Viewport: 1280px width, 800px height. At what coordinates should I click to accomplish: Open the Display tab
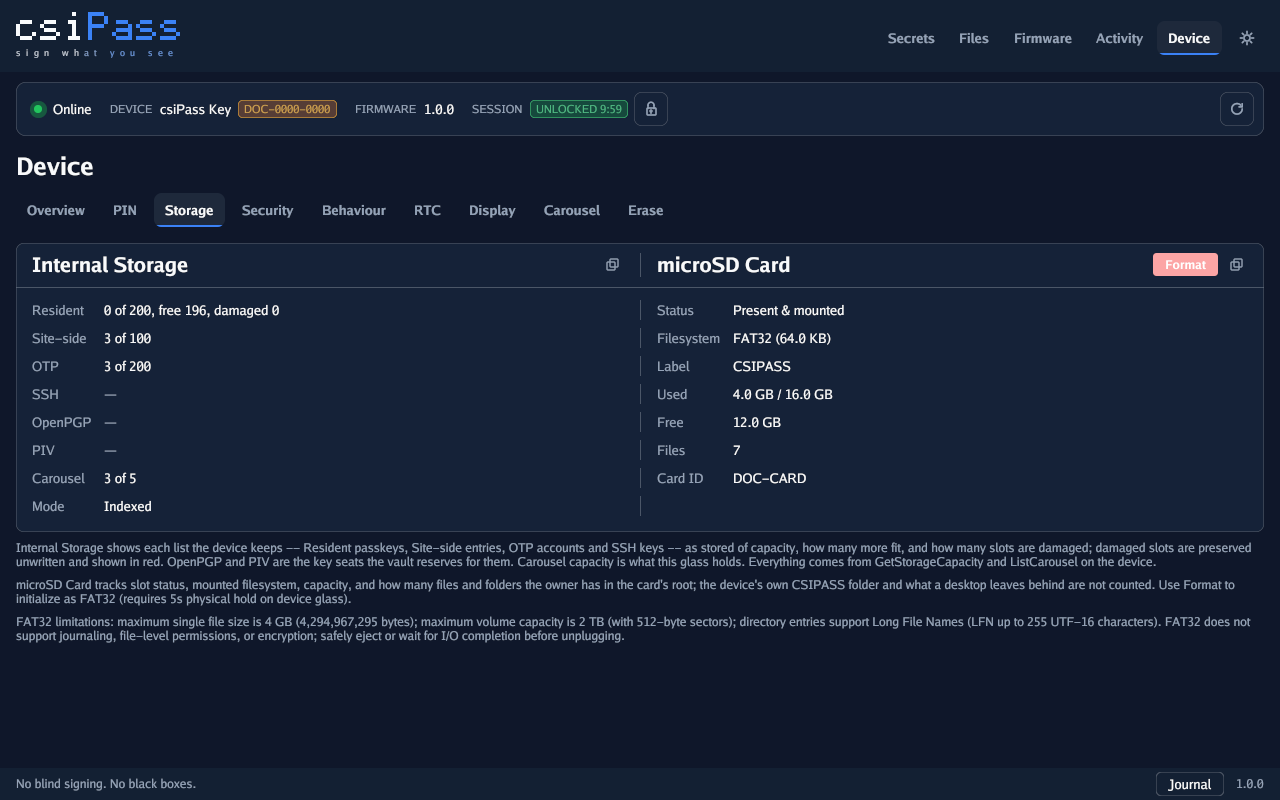pos(492,210)
